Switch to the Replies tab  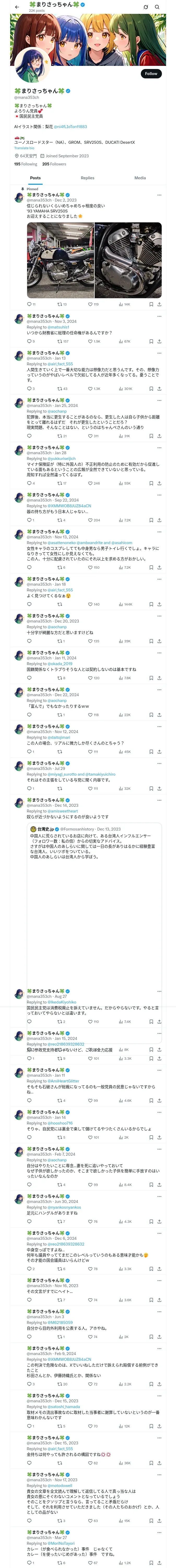click(x=87, y=178)
